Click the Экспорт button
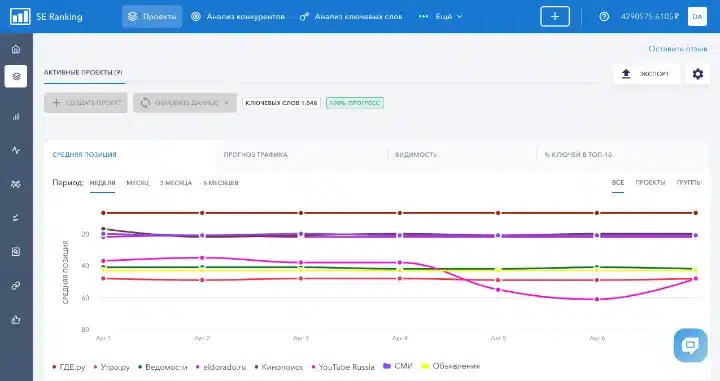Image resolution: width=720 pixels, height=381 pixels. [647, 74]
